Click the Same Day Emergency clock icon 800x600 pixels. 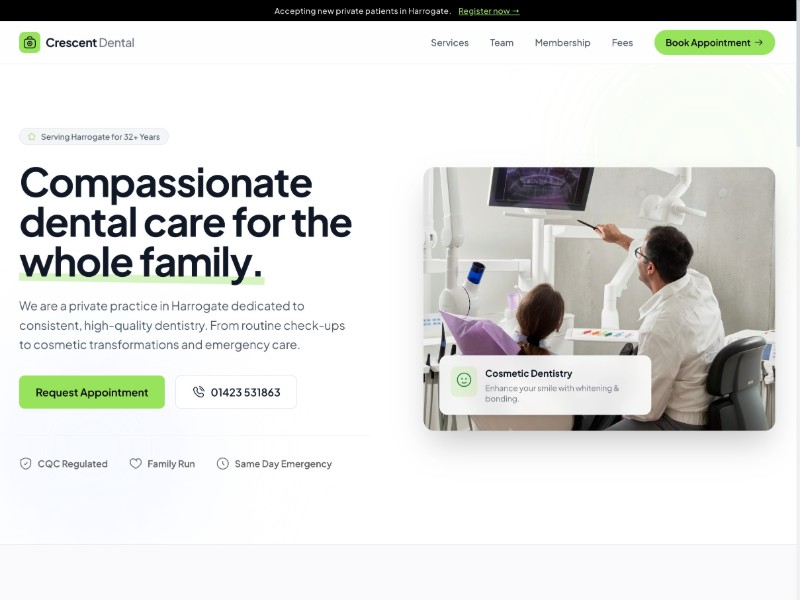[x=222, y=464]
